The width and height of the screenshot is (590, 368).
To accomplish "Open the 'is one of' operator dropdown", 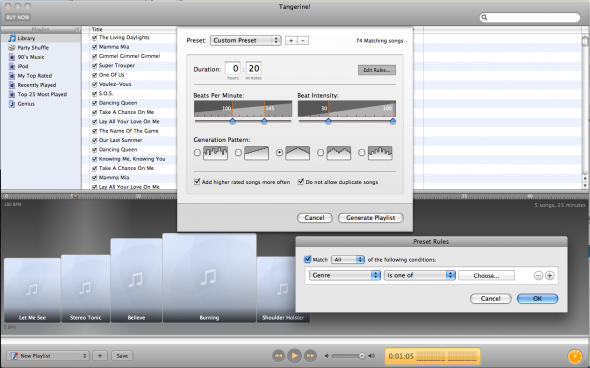I will point(420,275).
